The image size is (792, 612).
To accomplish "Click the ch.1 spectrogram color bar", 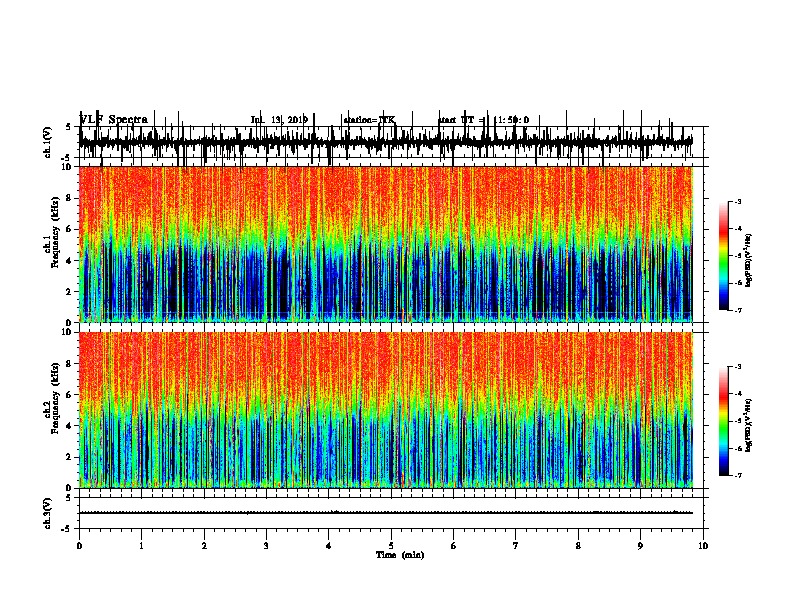I will (723, 256).
